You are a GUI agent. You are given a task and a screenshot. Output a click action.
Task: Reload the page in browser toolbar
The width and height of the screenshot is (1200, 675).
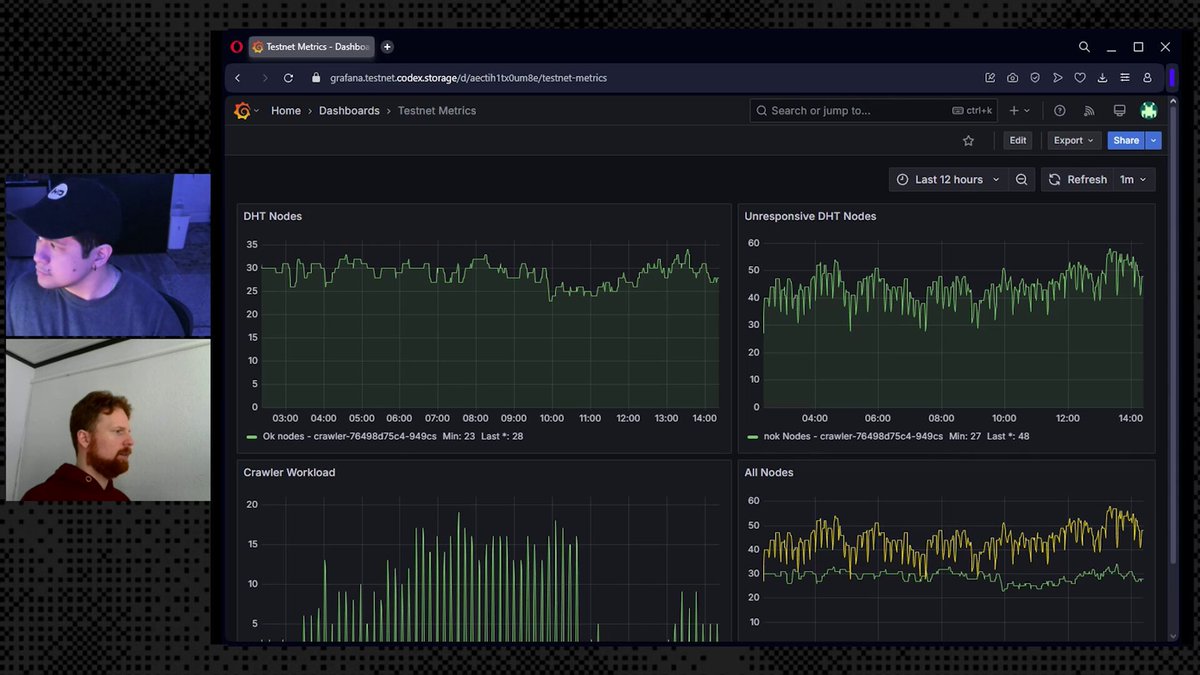(x=288, y=78)
